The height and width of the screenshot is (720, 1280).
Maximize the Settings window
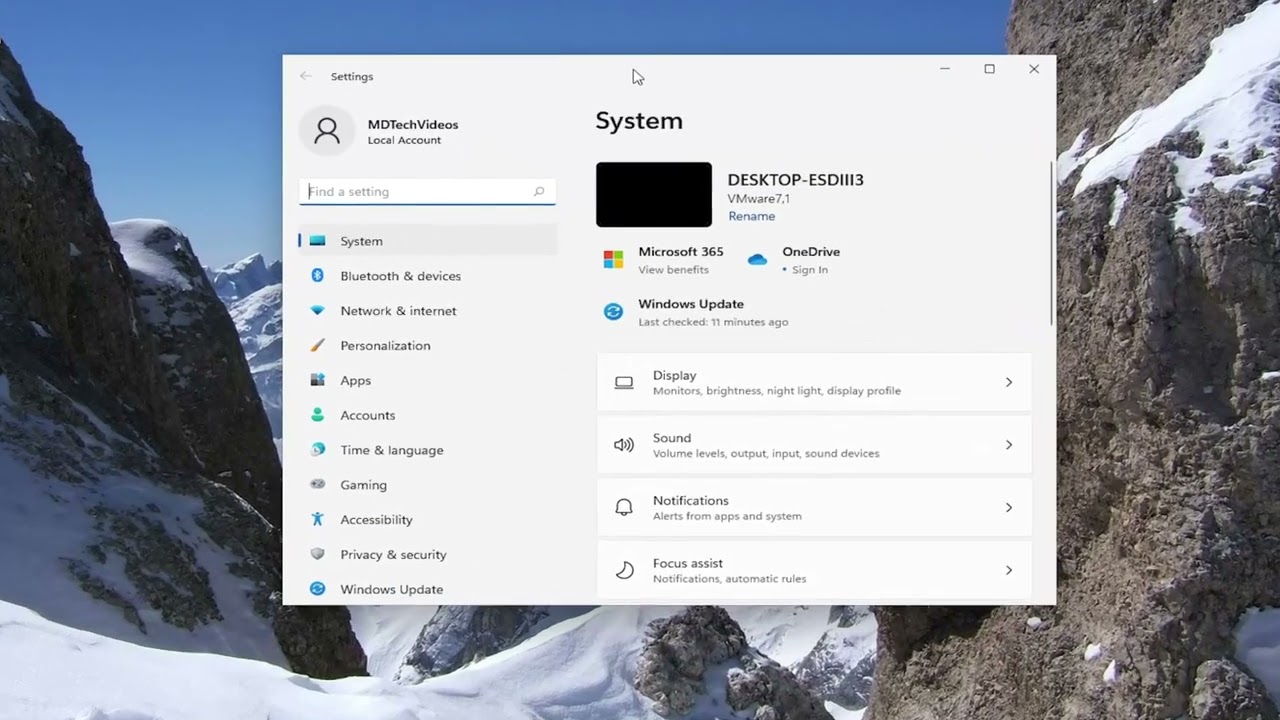point(989,69)
